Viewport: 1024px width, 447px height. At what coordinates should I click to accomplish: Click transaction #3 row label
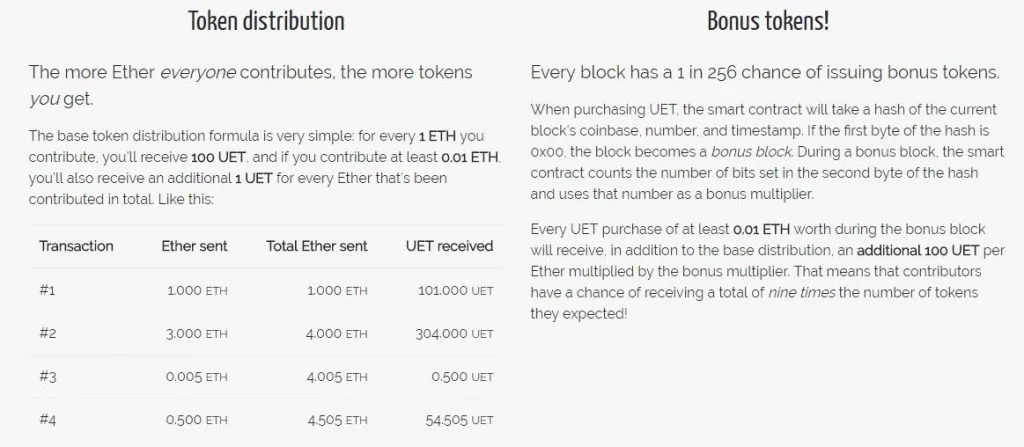48,377
